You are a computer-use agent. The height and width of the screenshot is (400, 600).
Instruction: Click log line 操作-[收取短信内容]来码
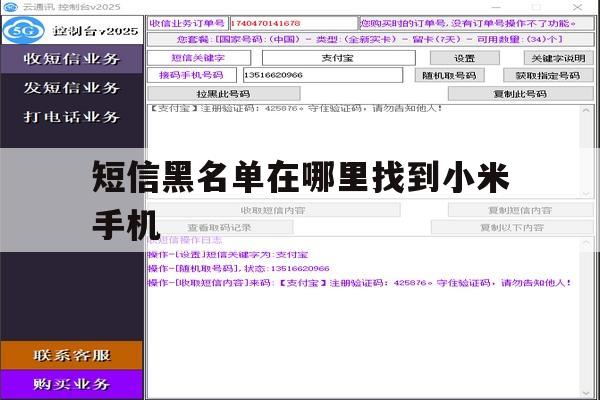[360, 283]
